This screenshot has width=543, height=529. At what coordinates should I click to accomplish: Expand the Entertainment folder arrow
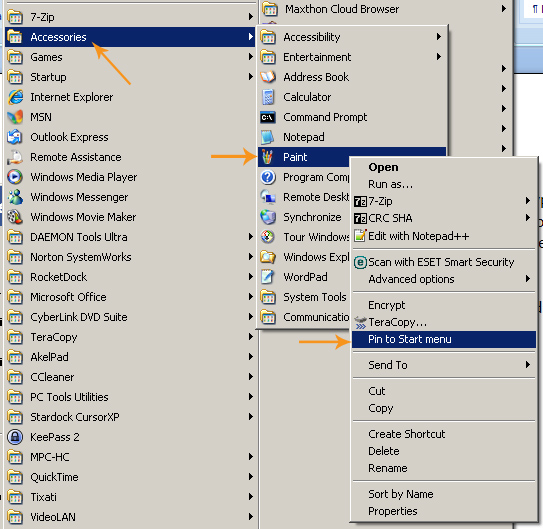click(x=439, y=56)
